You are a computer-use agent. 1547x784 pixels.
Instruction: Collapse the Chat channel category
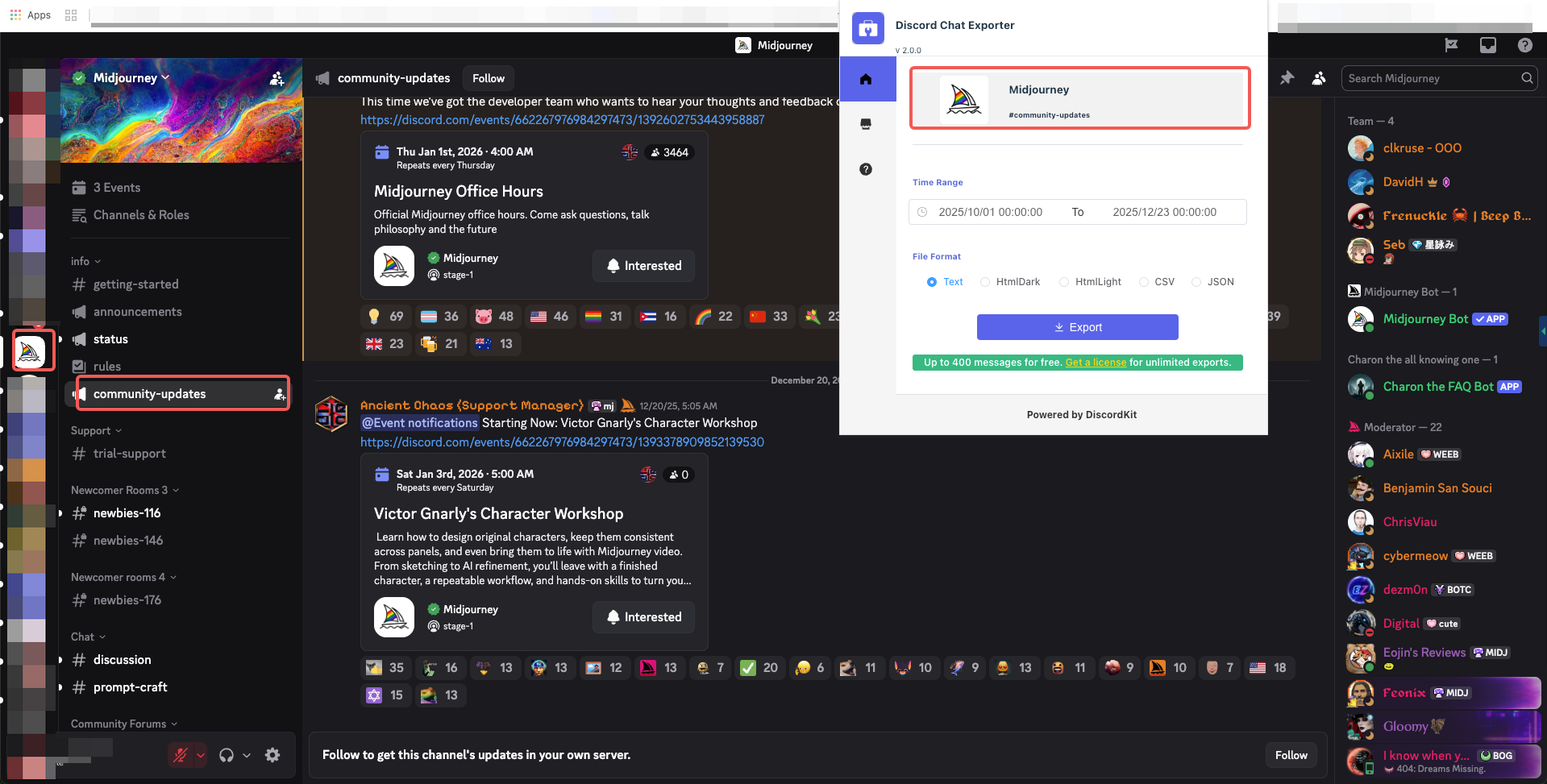pyautogui.click(x=88, y=637)
